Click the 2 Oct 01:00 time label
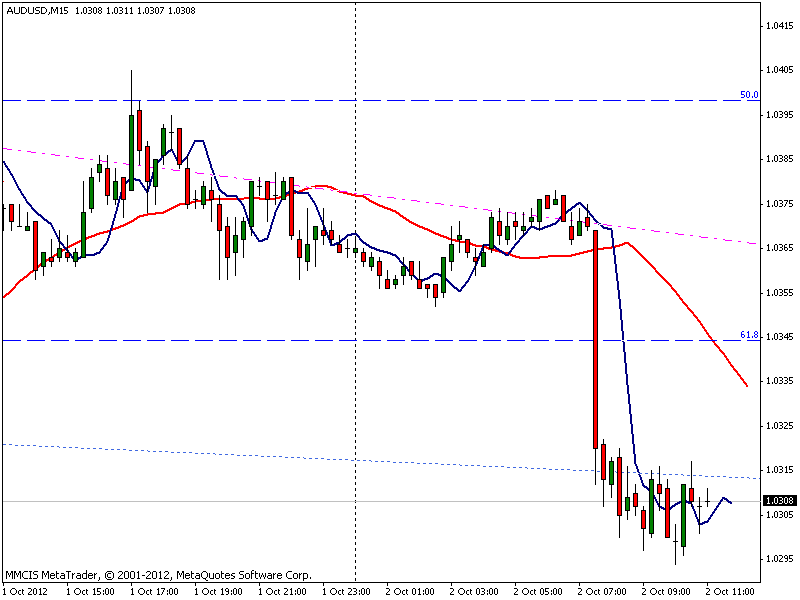The width and height of the screenshot is (800, 600). coord(410,592)
